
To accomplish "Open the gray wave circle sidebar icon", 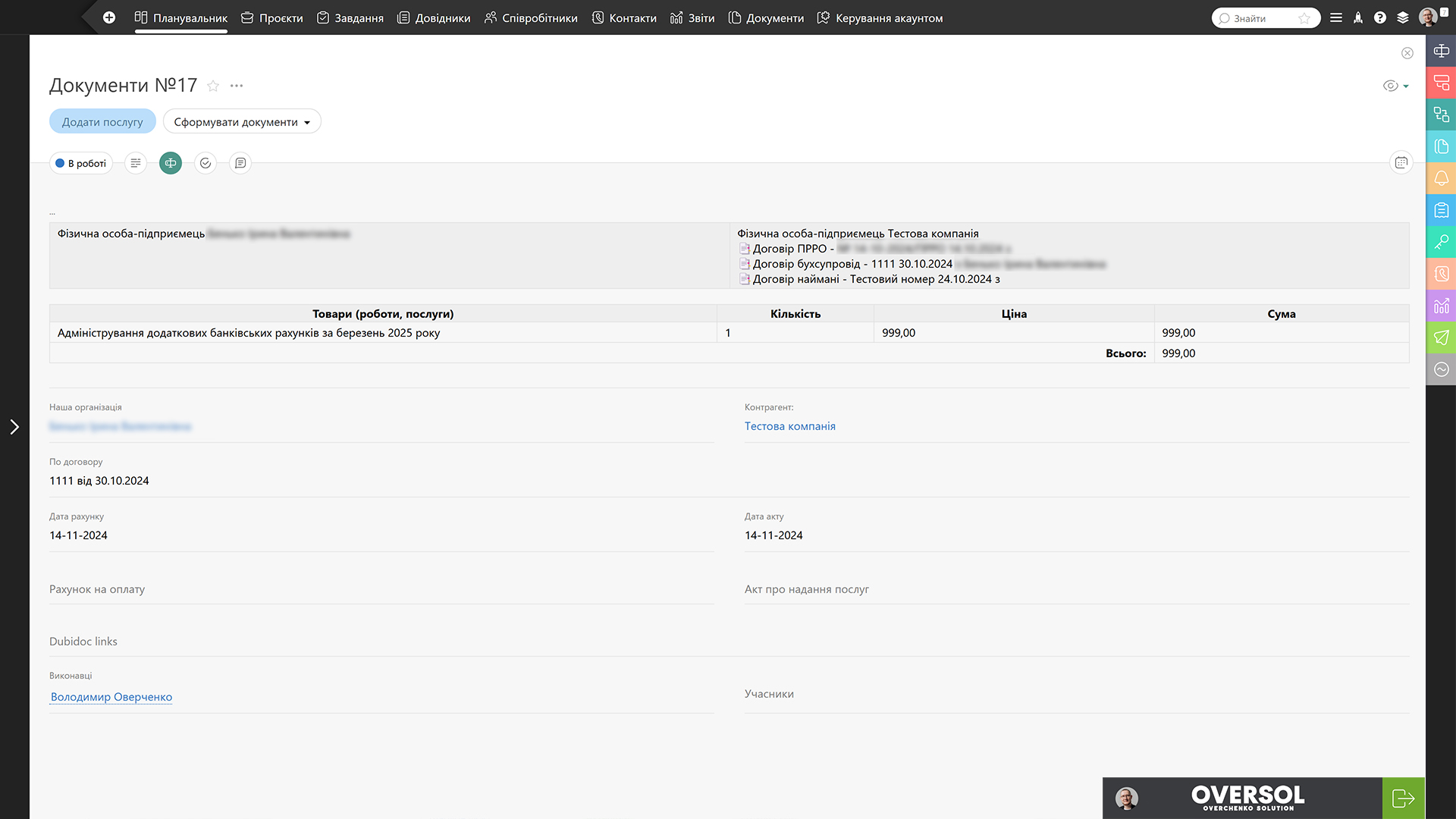I will 1441,369.
